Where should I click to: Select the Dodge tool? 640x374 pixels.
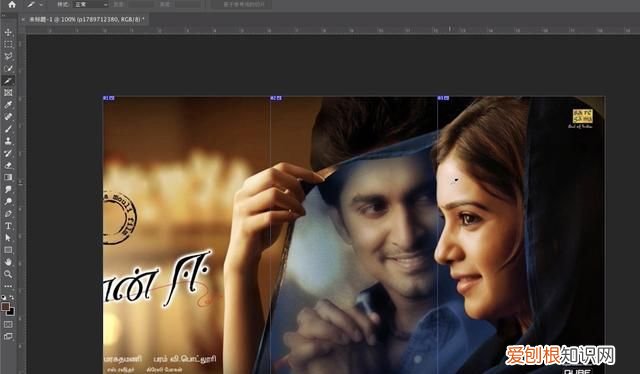[x=8, y=201]
